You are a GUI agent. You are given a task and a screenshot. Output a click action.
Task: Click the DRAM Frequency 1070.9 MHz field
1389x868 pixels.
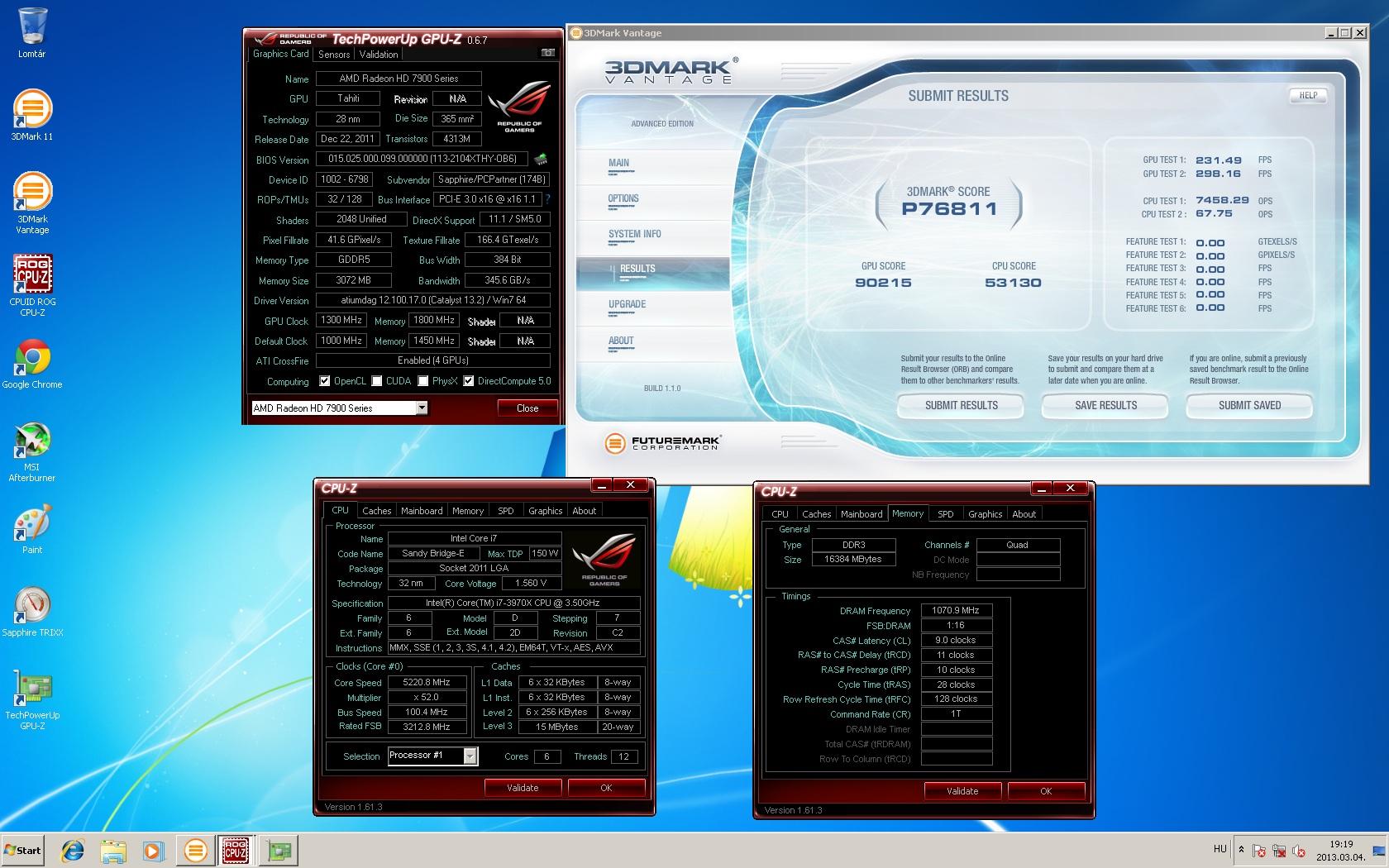coord(956,611)
